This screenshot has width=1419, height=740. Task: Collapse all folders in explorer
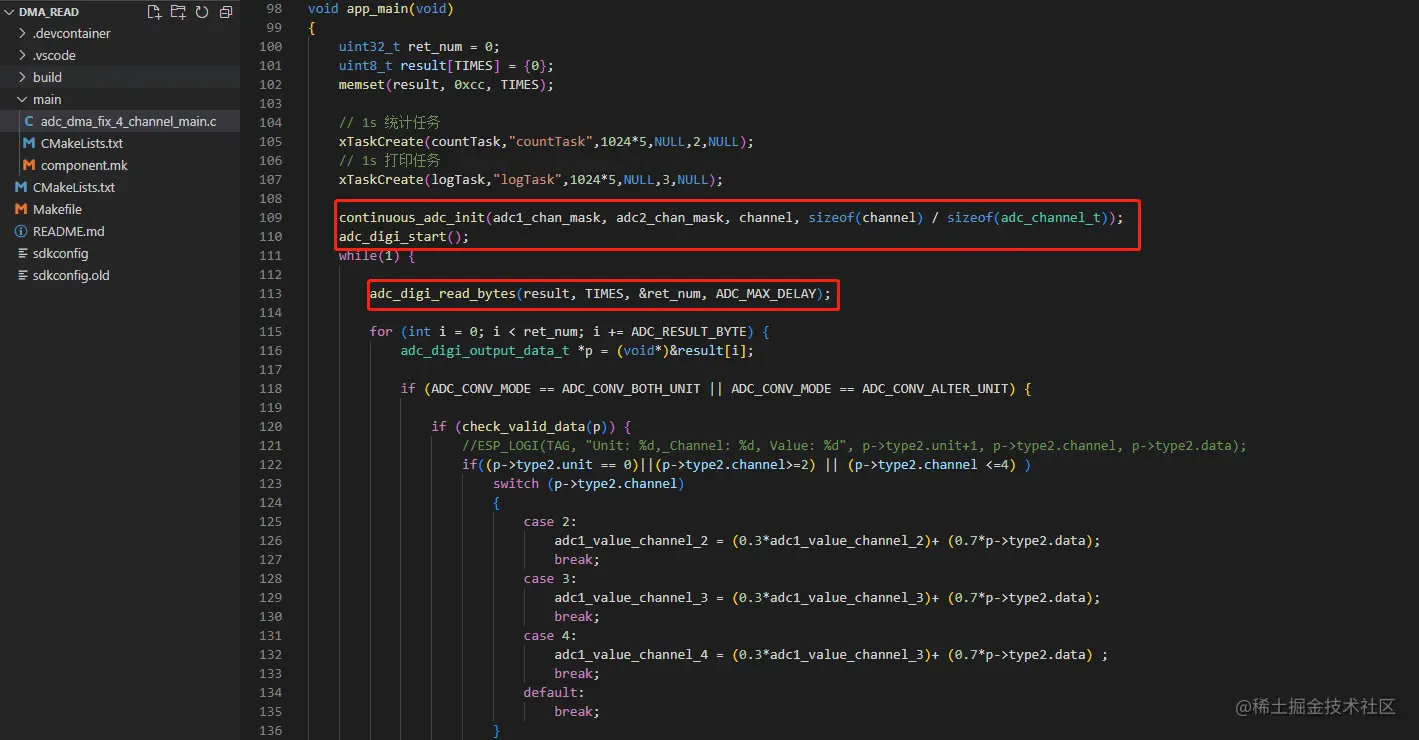[226, 12]
